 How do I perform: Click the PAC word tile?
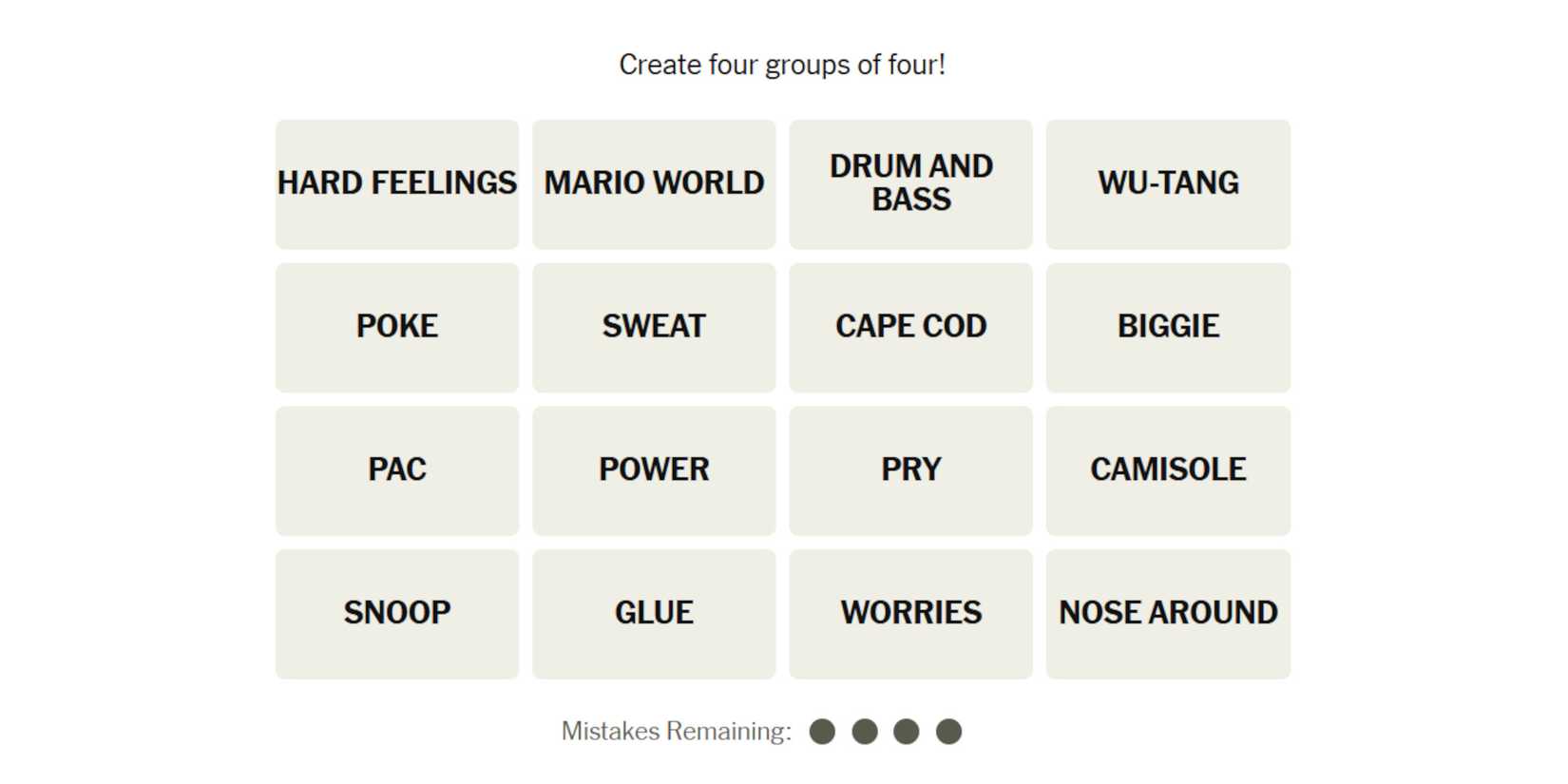tap(397, 470)
